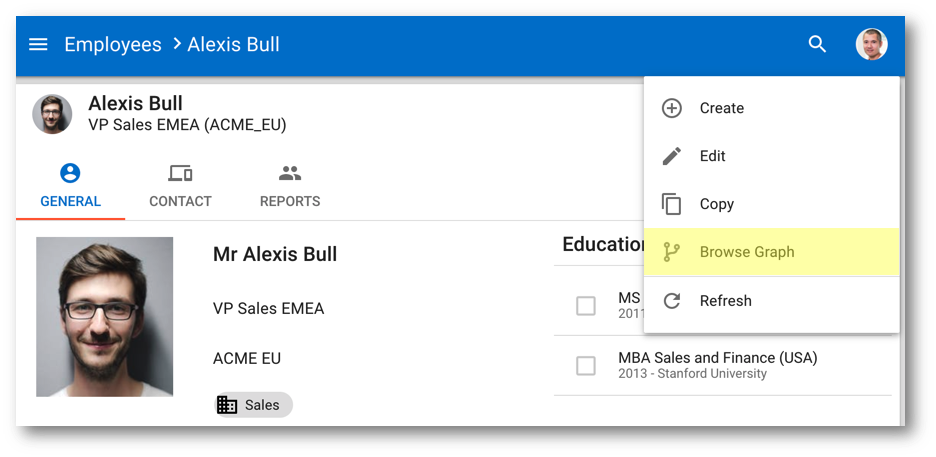Open the user avatar in the header

click(x=872, y=44)
